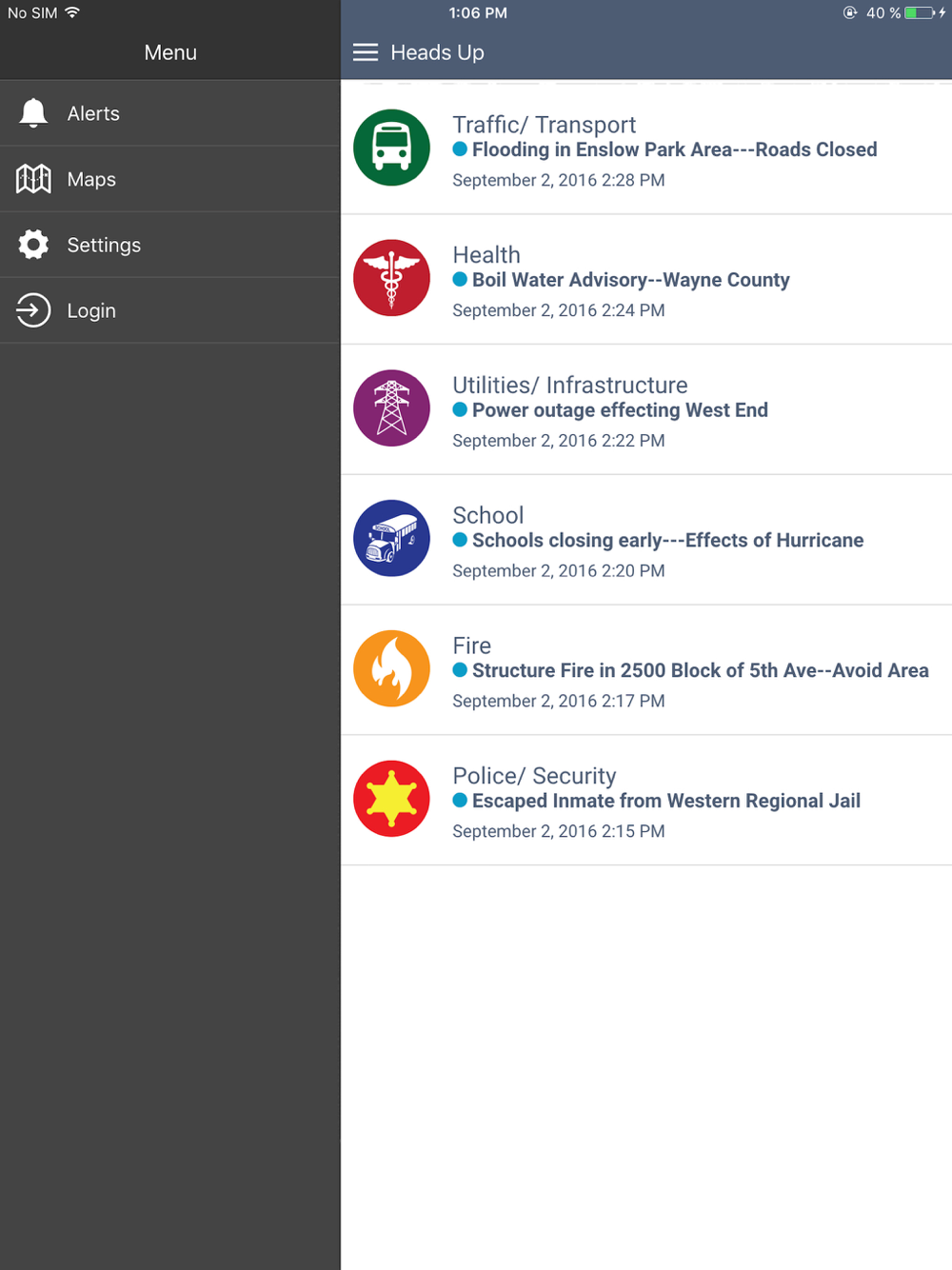
Task: Open the Settings gear icon
Action: (x=33, y=245)
